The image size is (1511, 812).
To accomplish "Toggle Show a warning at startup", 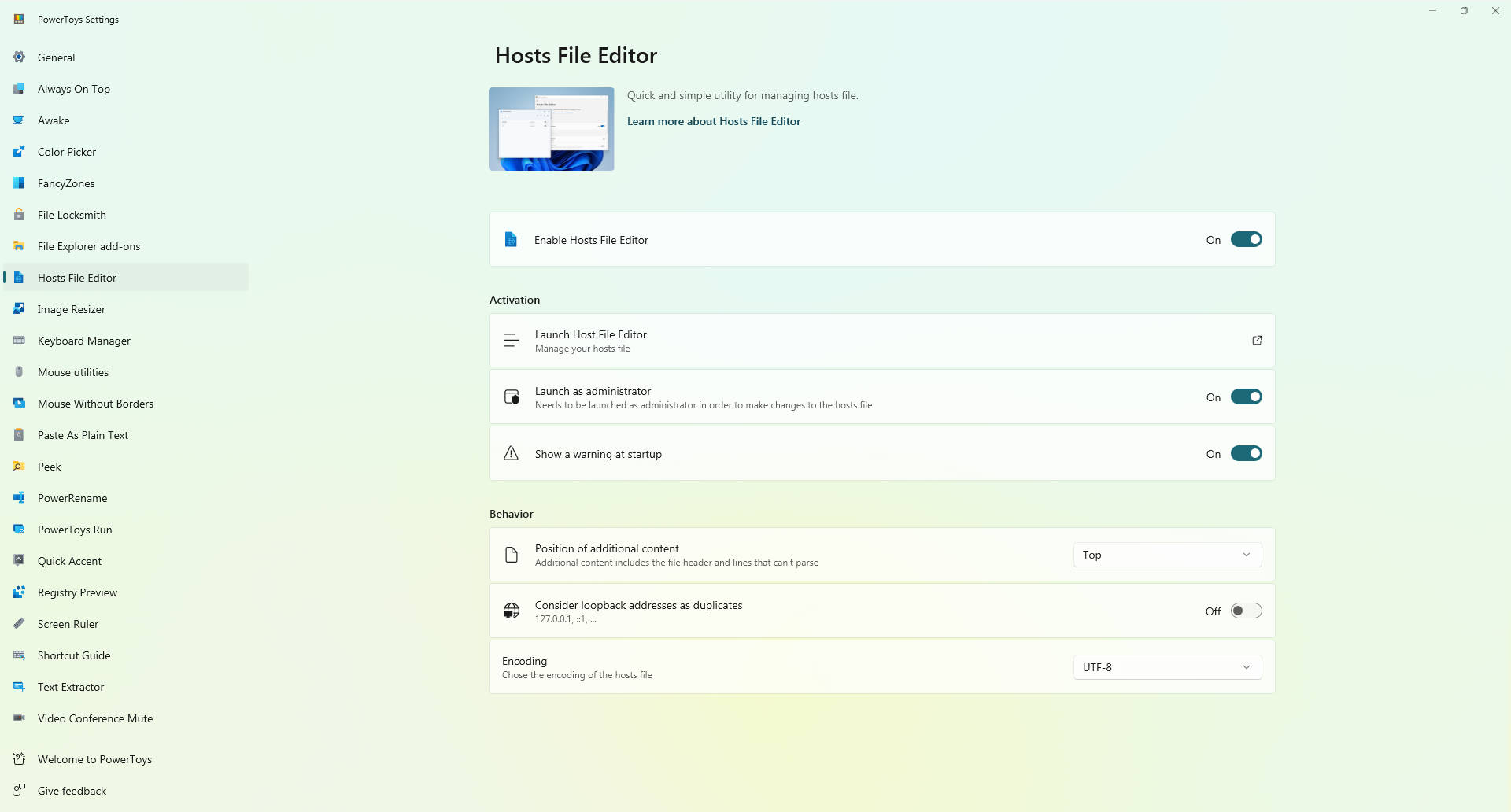I will [x=1246, y=454].
